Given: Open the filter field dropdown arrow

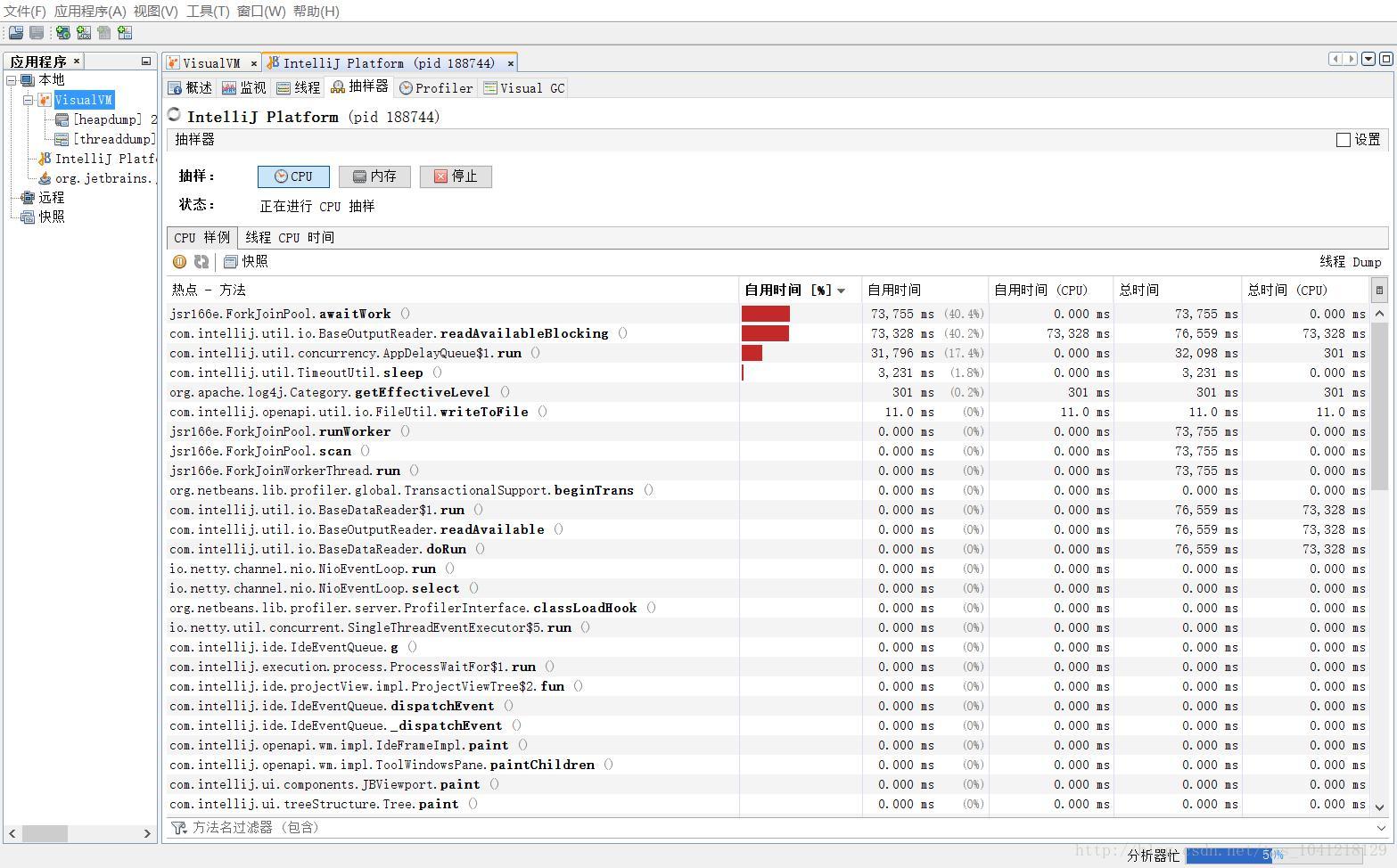Looking at the screenshot, I should [1381, 828].
